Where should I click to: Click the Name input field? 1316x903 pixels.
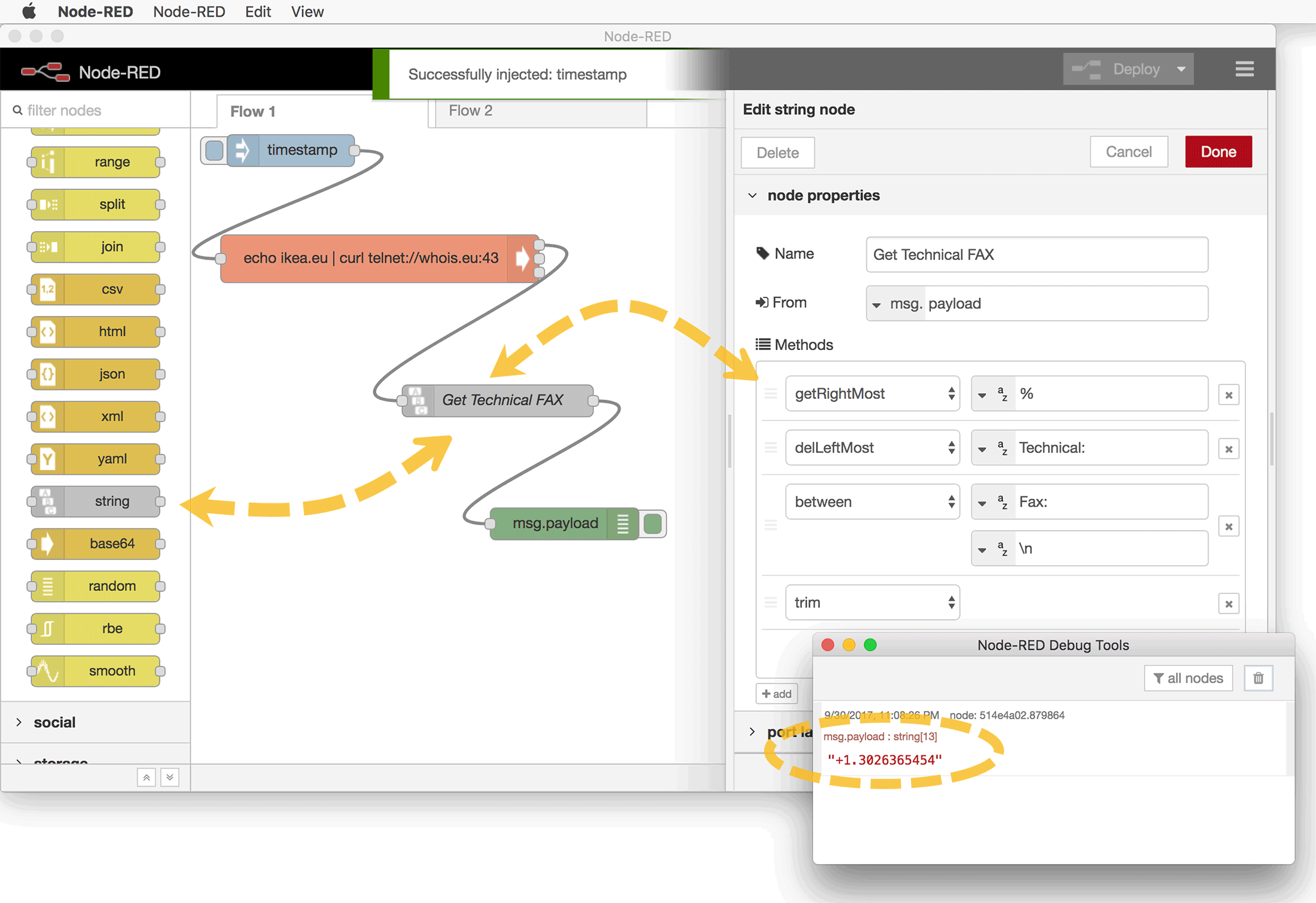(1036, 255)
